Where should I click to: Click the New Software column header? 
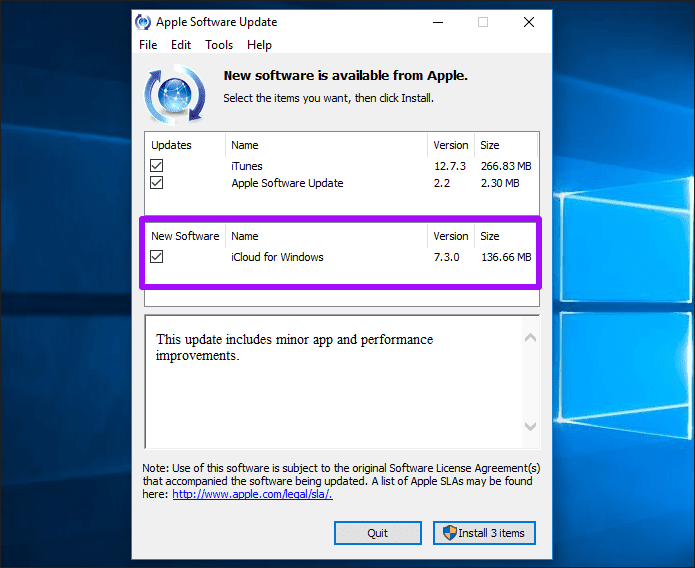[x=185, y=236]
